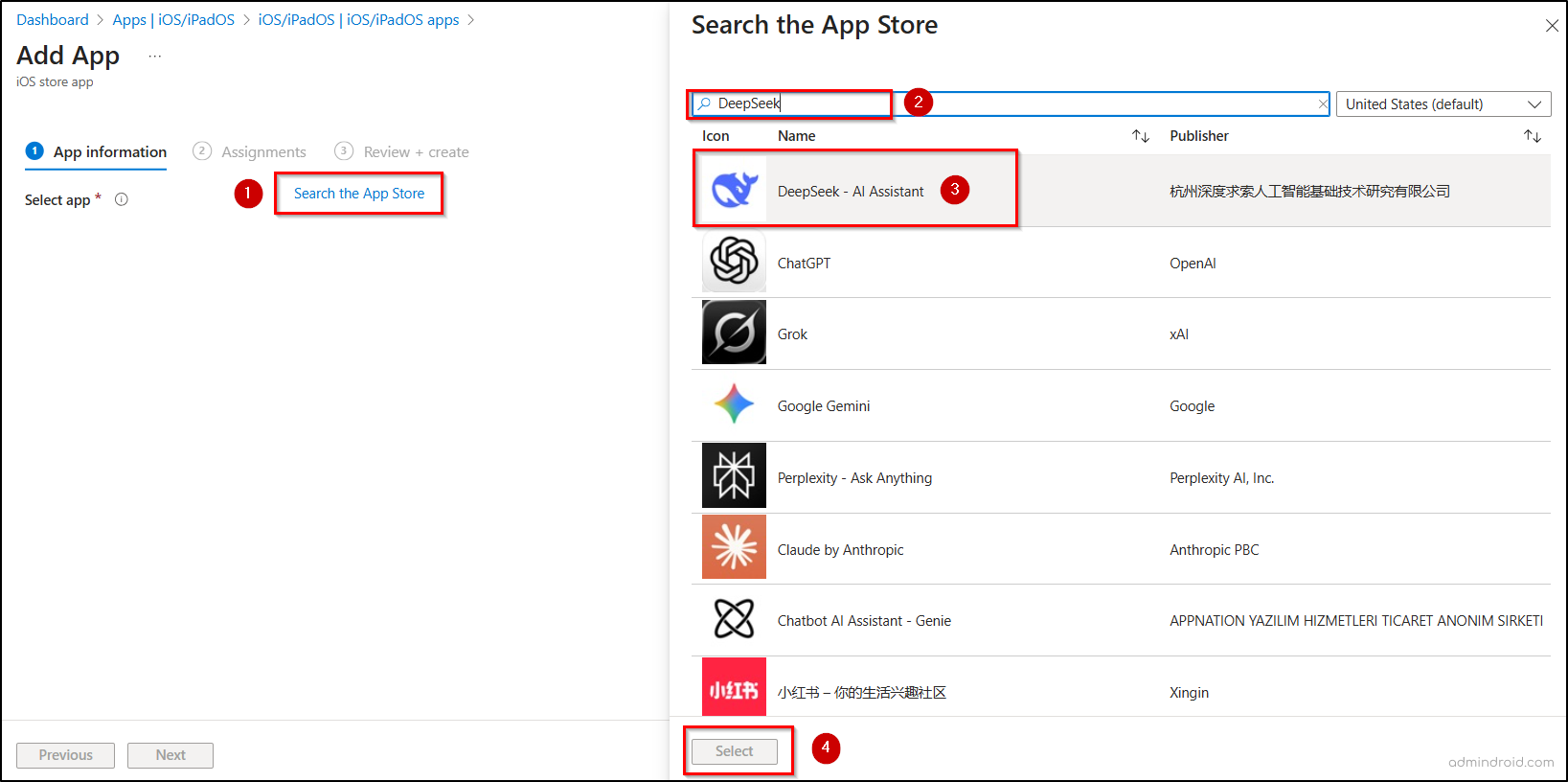
Task: Click the Perplexity app icon
Action: click(734, 475)
